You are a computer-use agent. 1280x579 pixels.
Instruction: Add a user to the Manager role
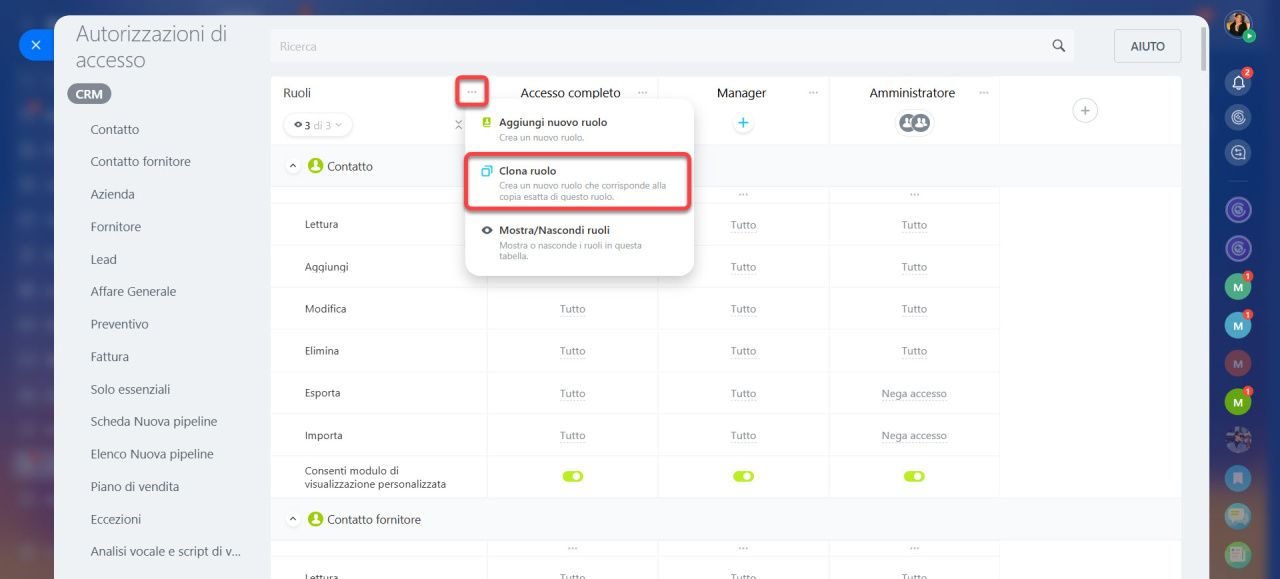click(743, 124)
